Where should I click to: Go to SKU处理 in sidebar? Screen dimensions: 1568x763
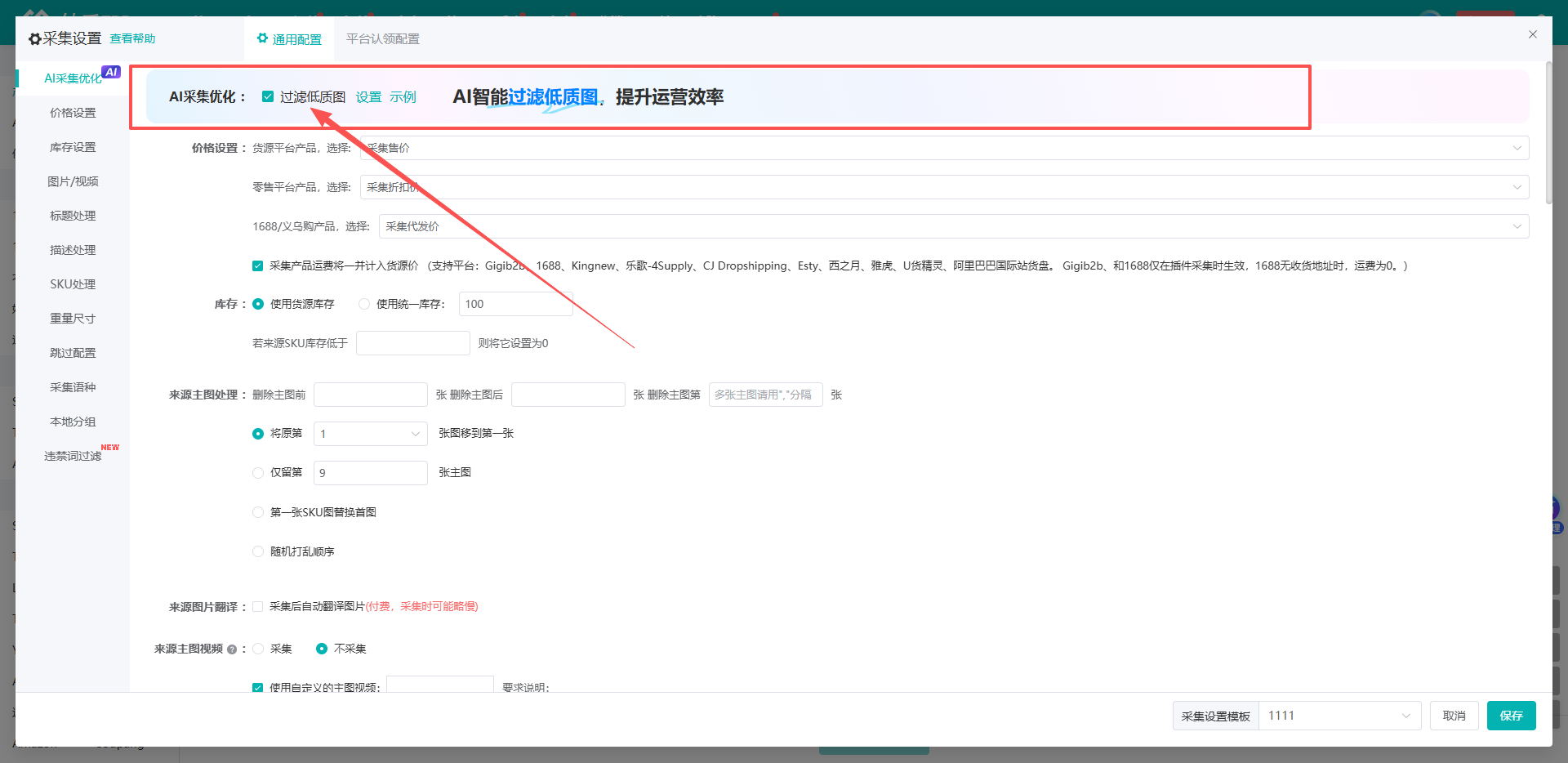pyautogui.click(x=73, y=284)
